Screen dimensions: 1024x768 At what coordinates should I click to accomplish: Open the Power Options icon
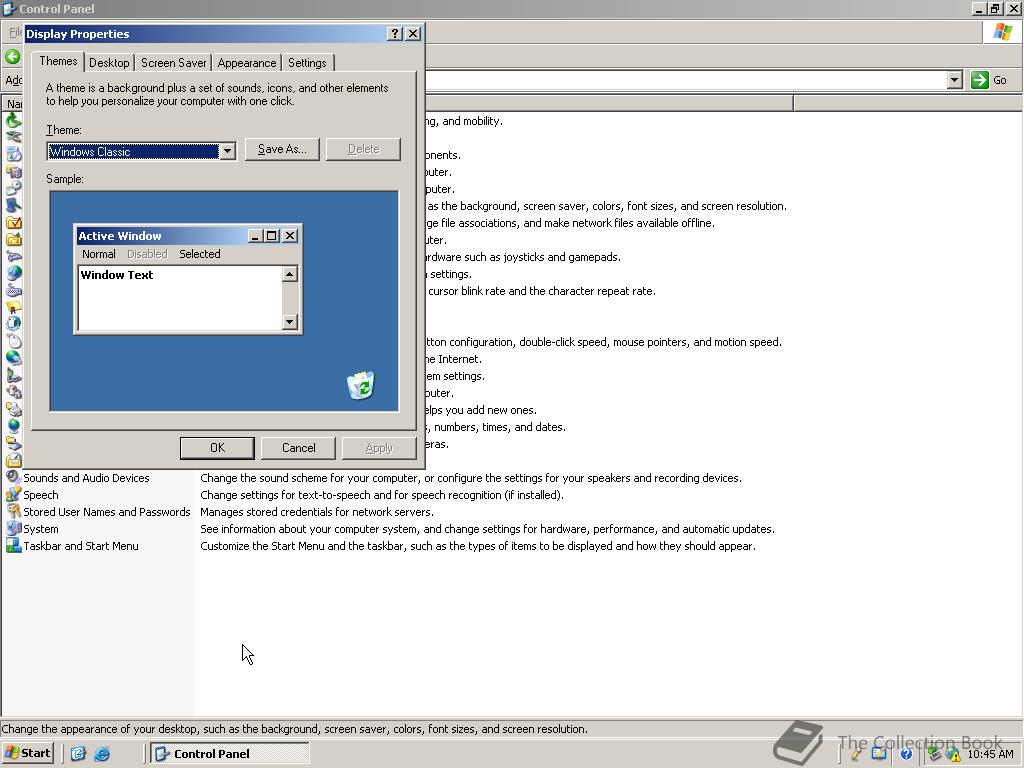pos(13,392)
